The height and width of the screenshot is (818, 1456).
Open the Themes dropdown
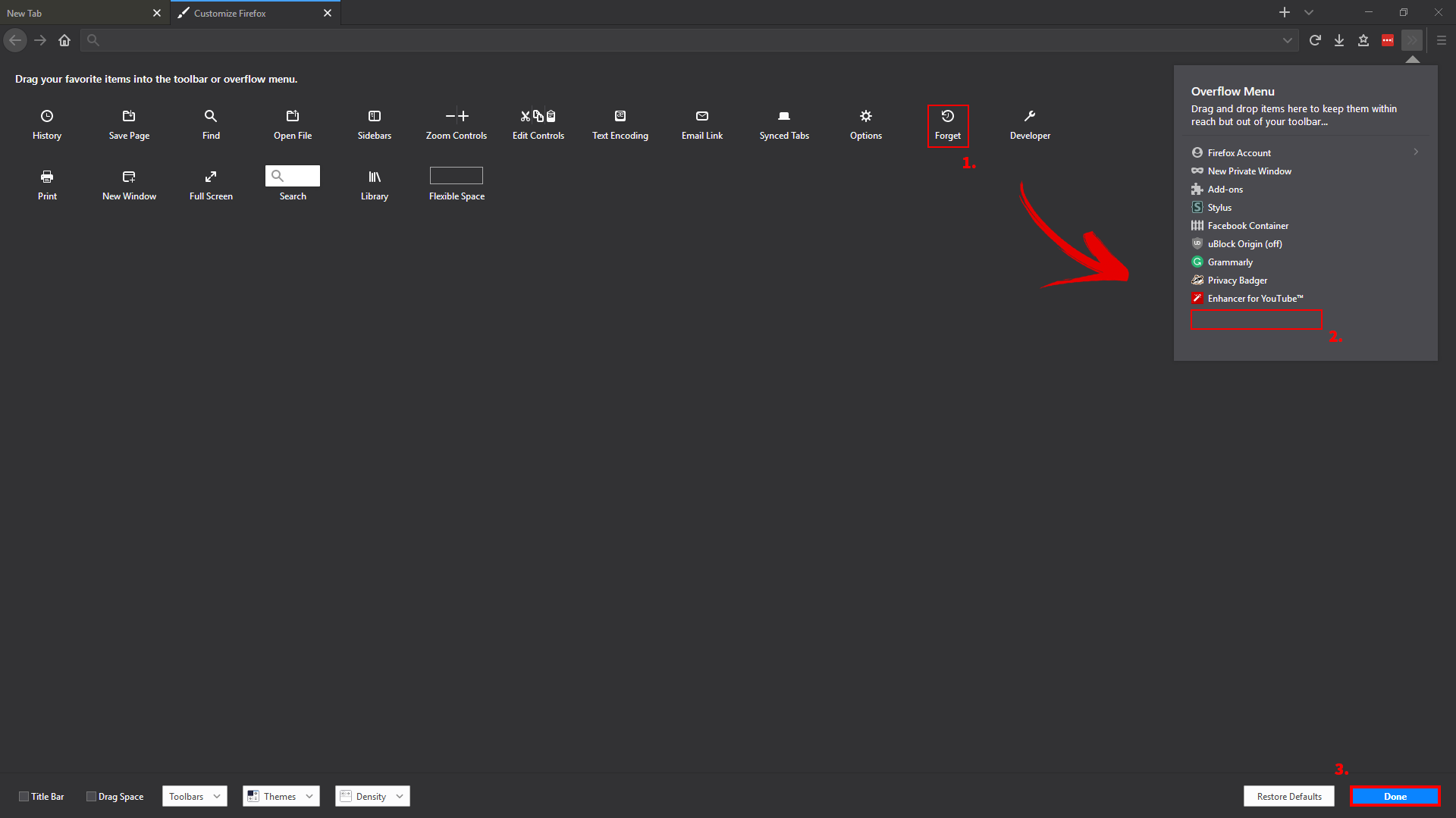pyautogui.click(x=281, y=796)
